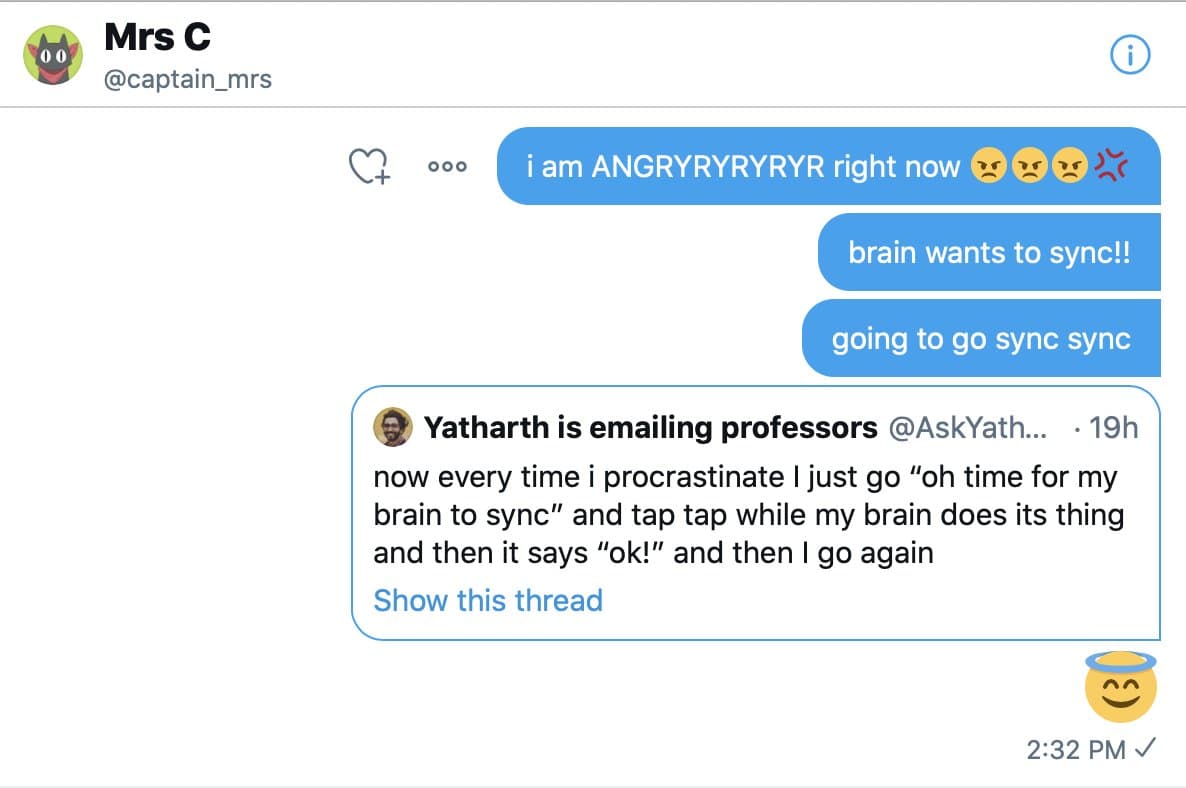Click the @AskYath... handle in the quoted tweet
Image resolution: width=1186 pixels, height=788 pixels.
(967, 428)
